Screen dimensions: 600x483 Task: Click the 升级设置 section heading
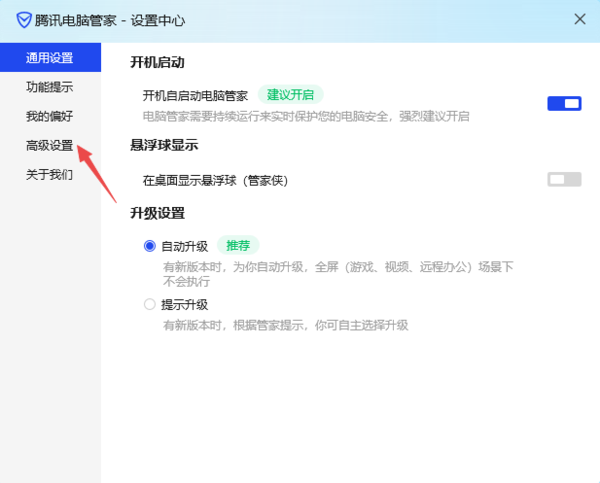(157, 213)
